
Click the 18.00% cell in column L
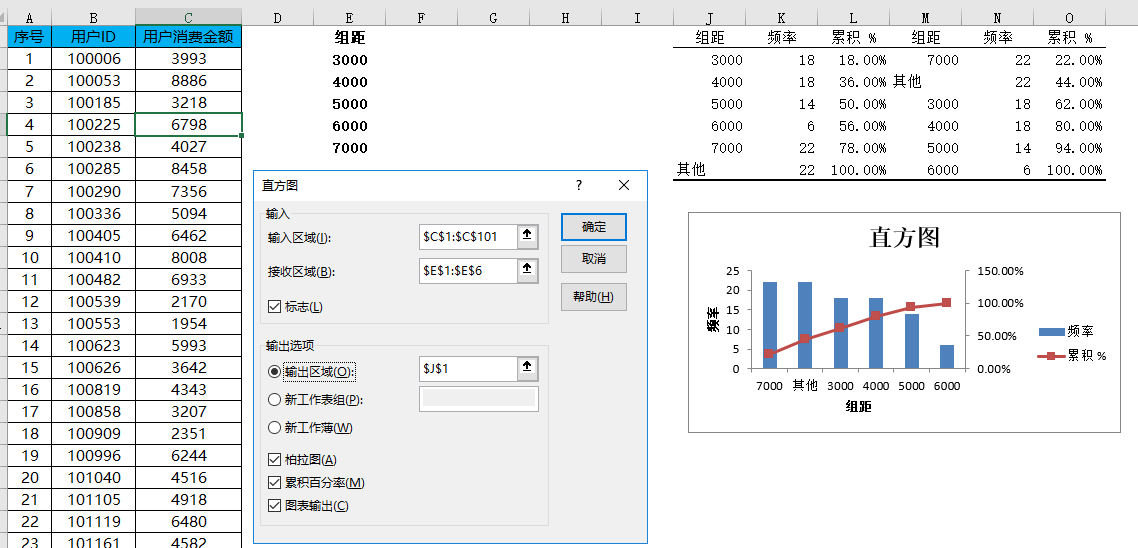pos(854,60)
